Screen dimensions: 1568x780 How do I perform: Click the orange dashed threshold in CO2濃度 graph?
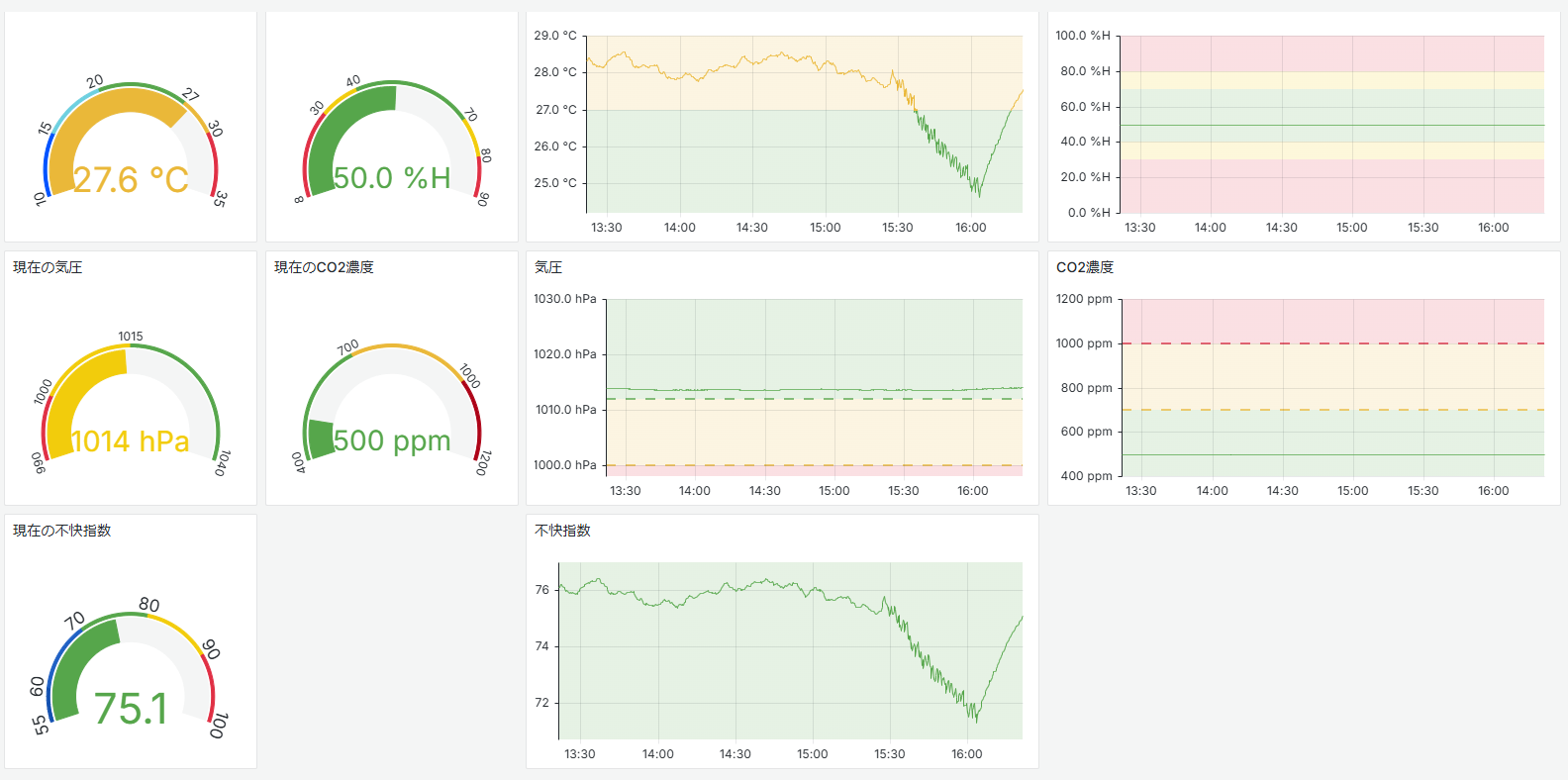[x=1332, y=410]
